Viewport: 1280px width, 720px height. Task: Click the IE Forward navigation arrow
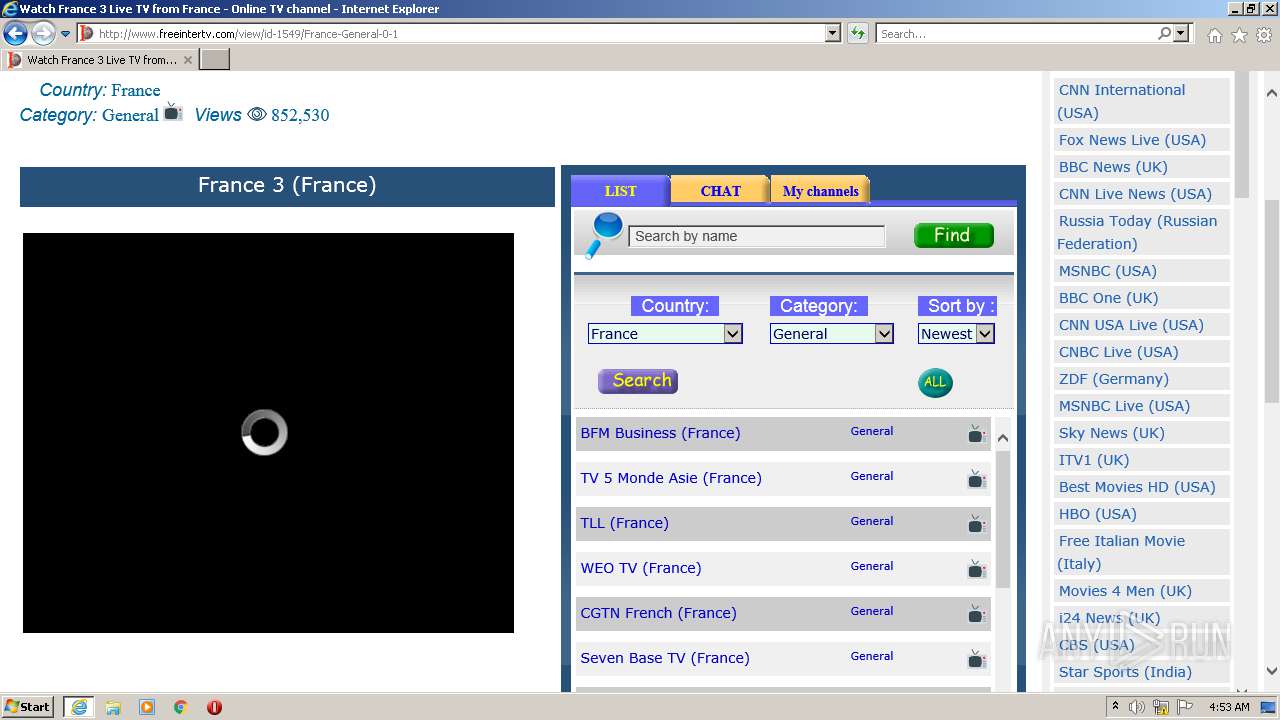tap(43, 33)
